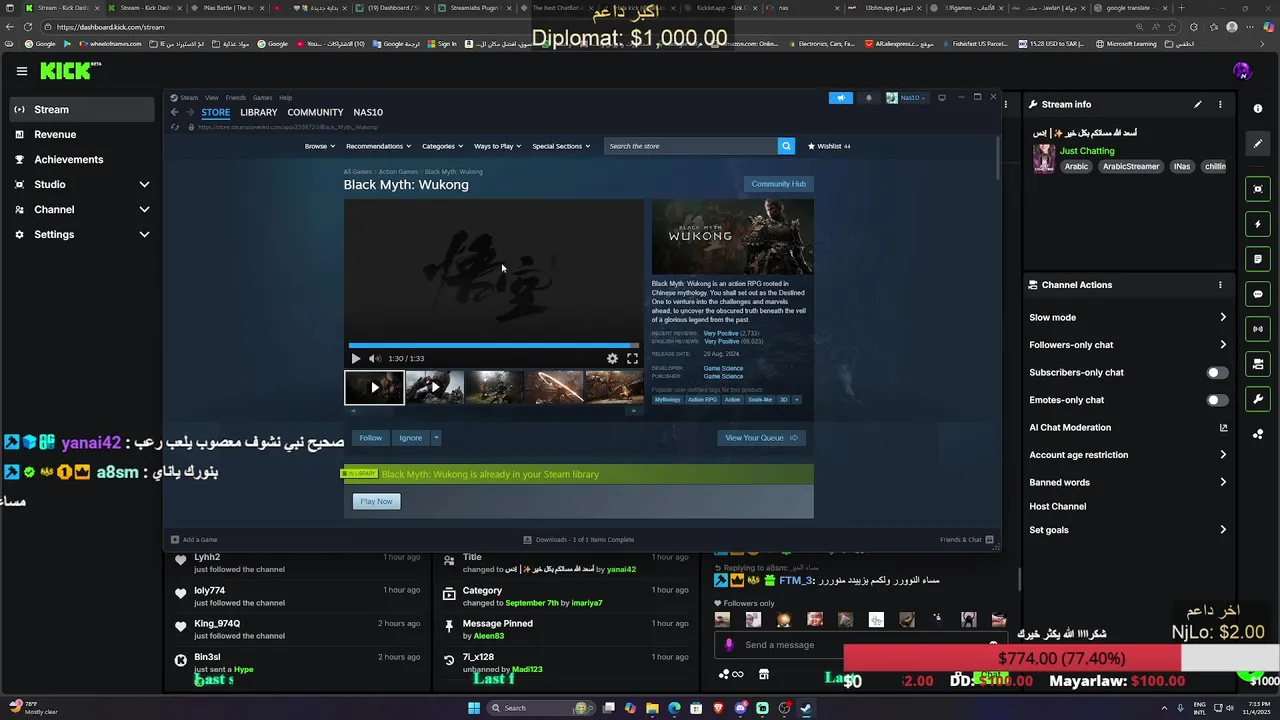Click Play Now button
Screen dimensions: 1280x720
(x=376, y=501)
